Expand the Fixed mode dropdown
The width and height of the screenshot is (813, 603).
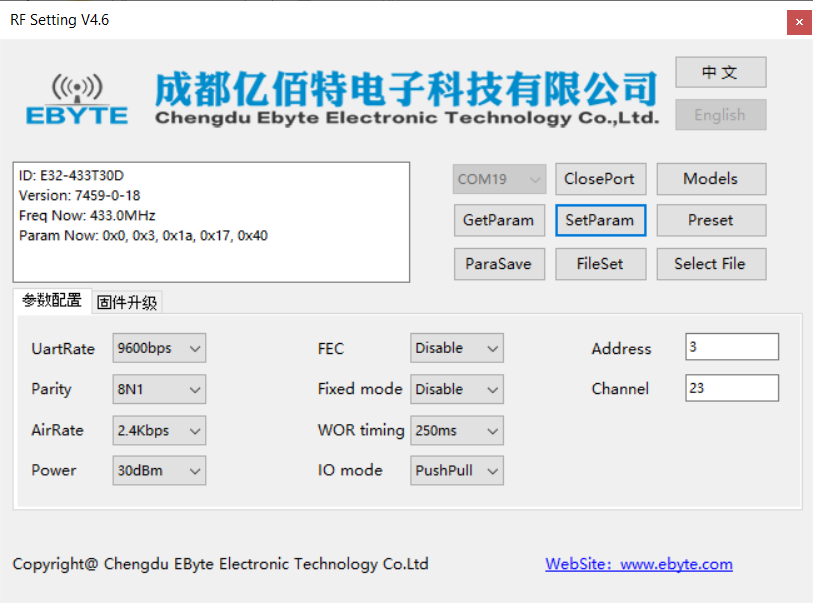457,389
